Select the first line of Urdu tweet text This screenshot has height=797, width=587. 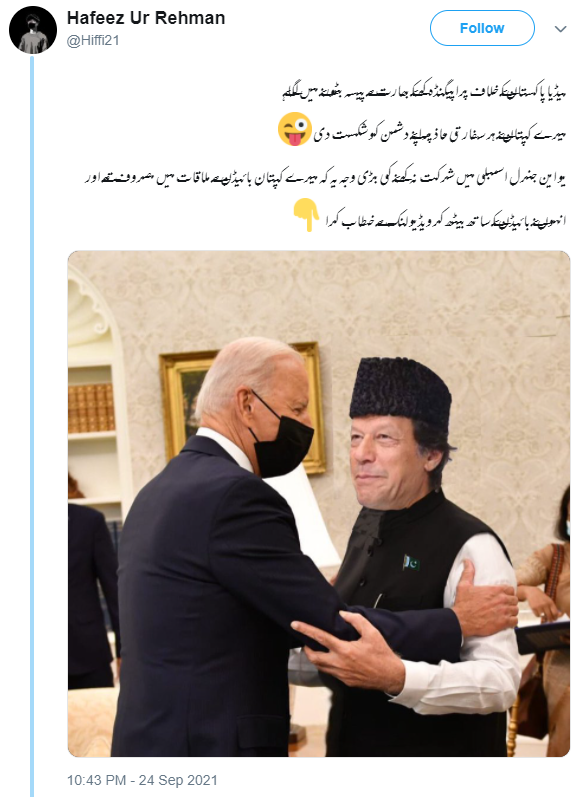424,92
